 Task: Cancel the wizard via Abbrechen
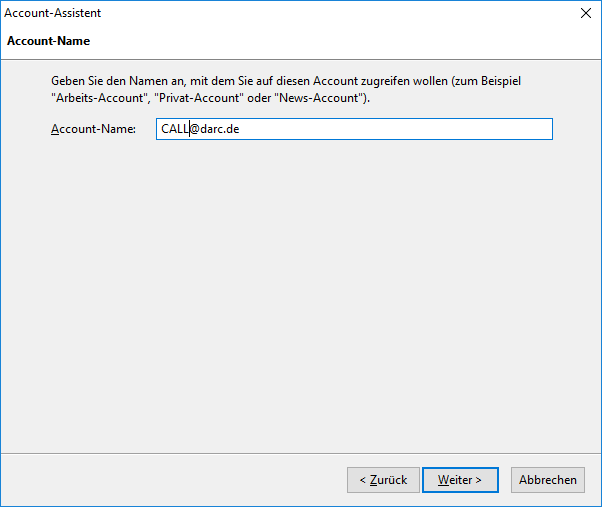(547, 480)
